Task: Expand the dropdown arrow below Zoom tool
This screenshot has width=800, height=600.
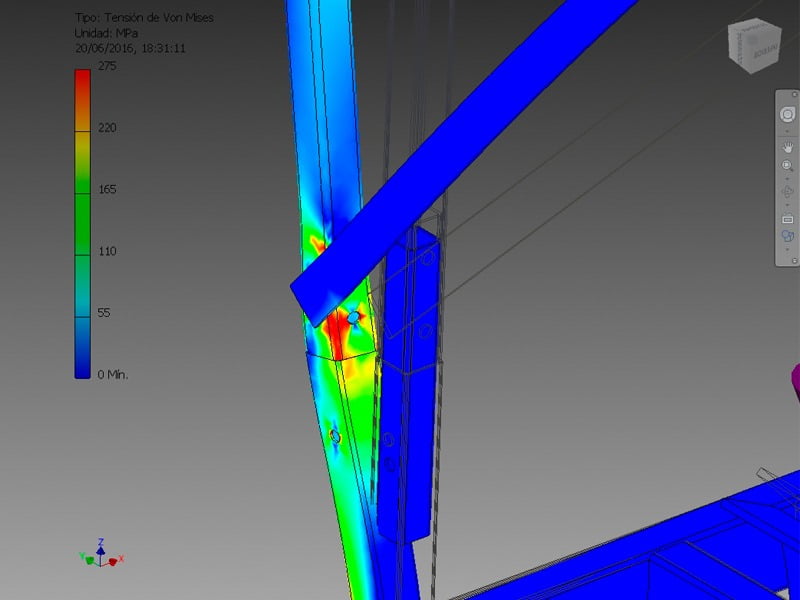Action: [x=787, y=178]
